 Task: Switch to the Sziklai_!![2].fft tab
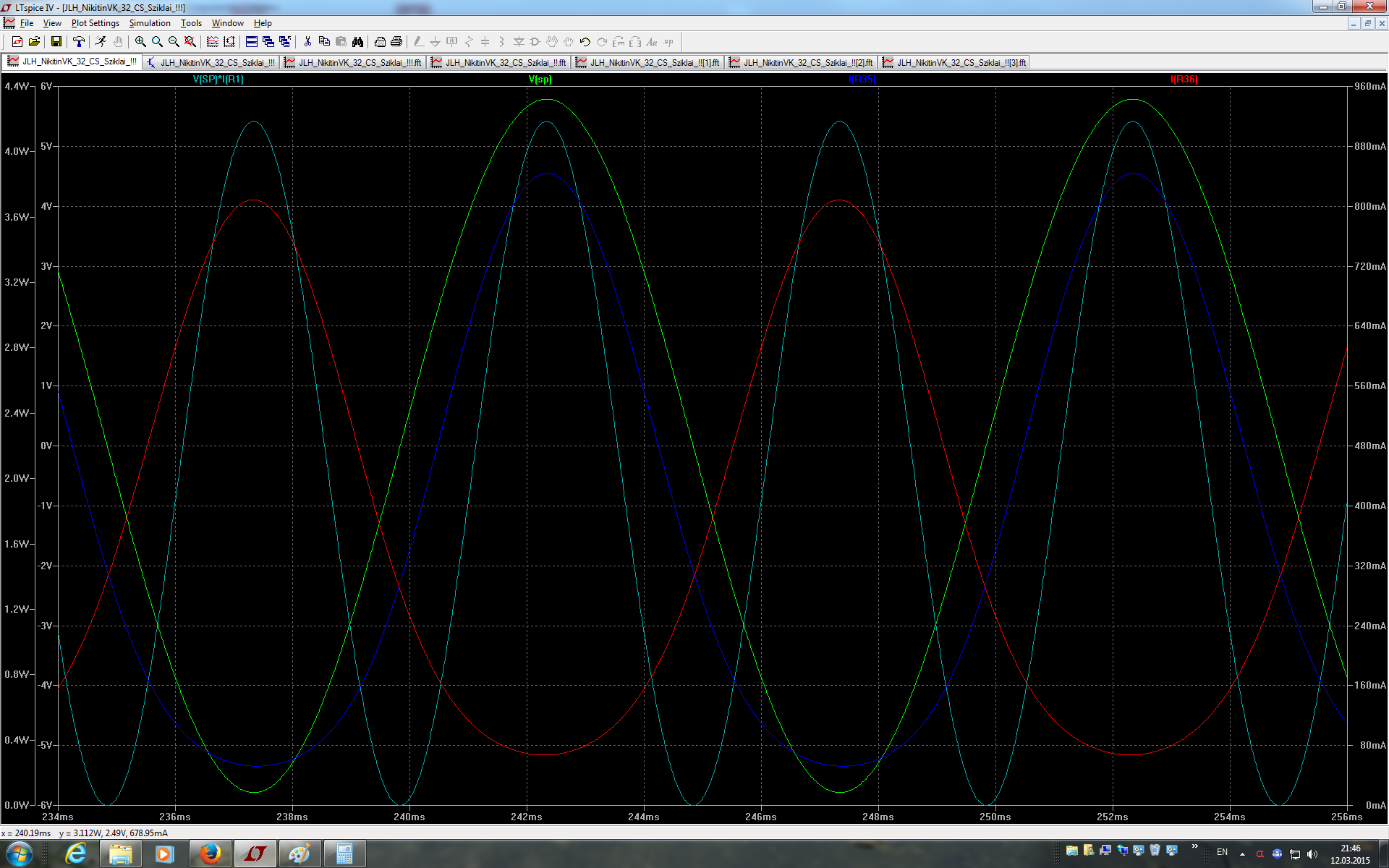tap(802, 63)
